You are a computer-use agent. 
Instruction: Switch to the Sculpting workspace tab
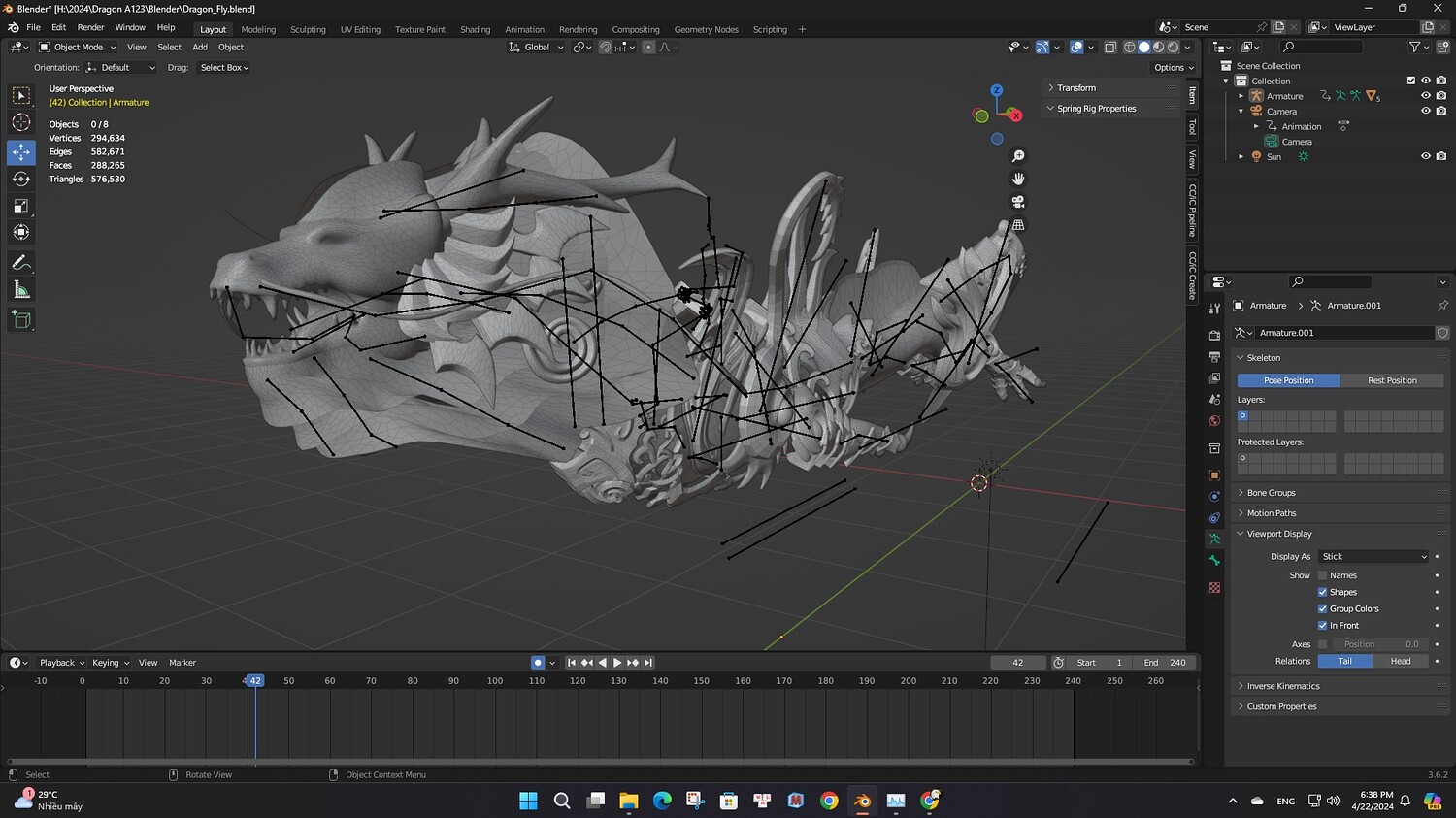308,29
